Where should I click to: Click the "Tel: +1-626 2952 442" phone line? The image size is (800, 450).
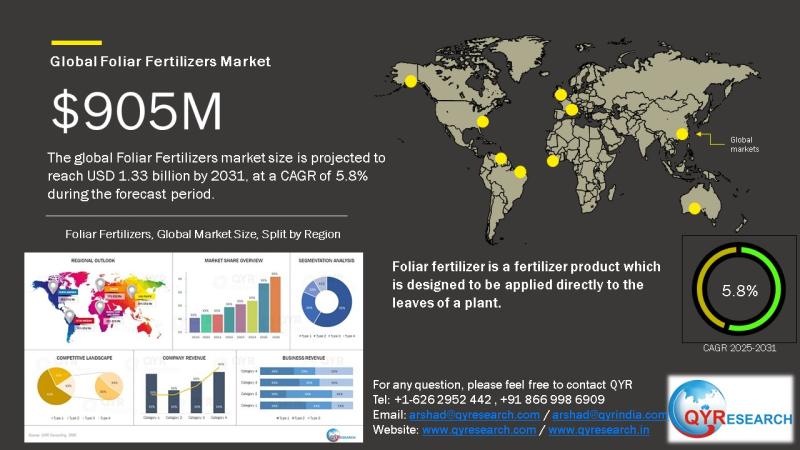tap(489, 399)
